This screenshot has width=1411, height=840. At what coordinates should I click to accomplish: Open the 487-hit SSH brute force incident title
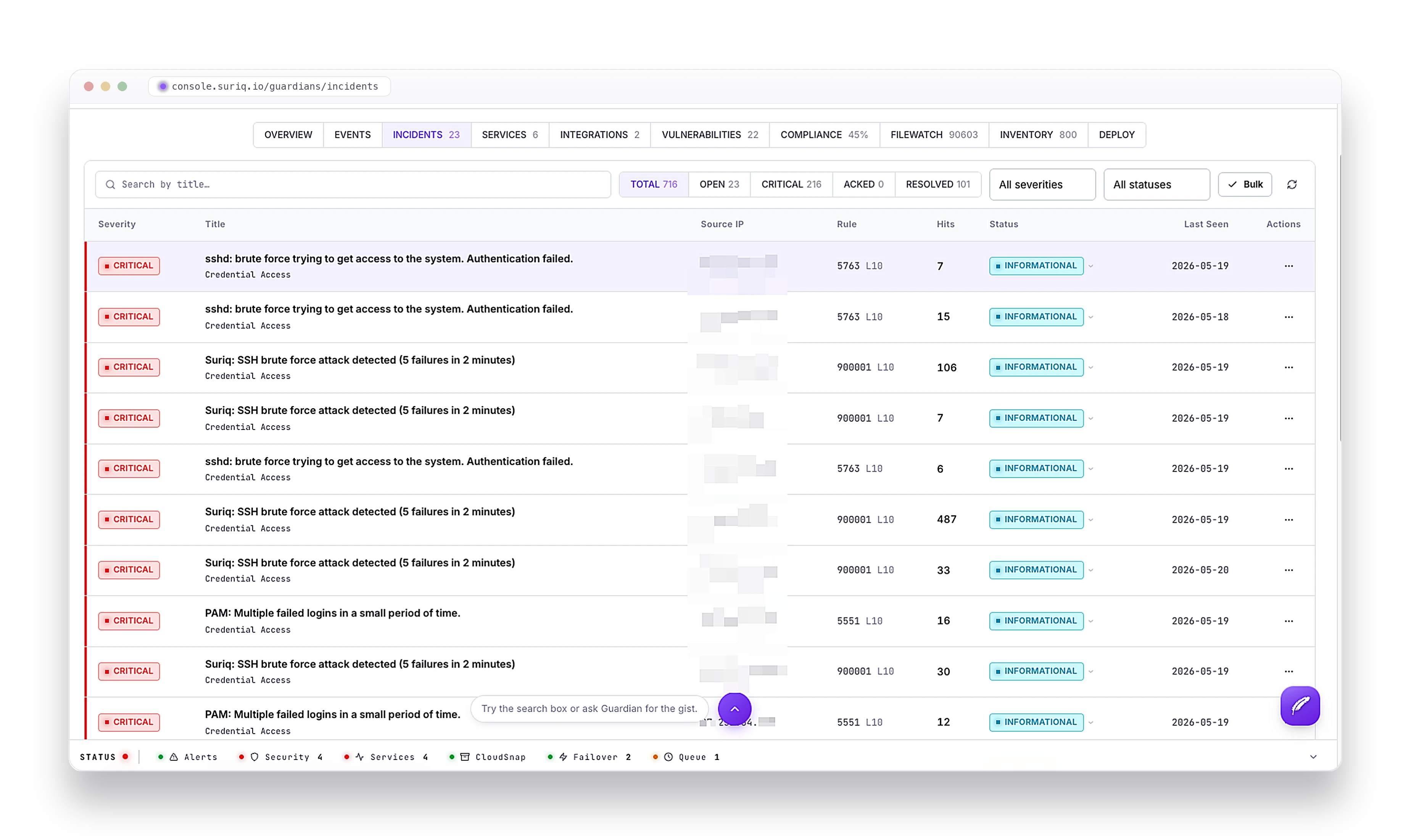click(359, 512)
